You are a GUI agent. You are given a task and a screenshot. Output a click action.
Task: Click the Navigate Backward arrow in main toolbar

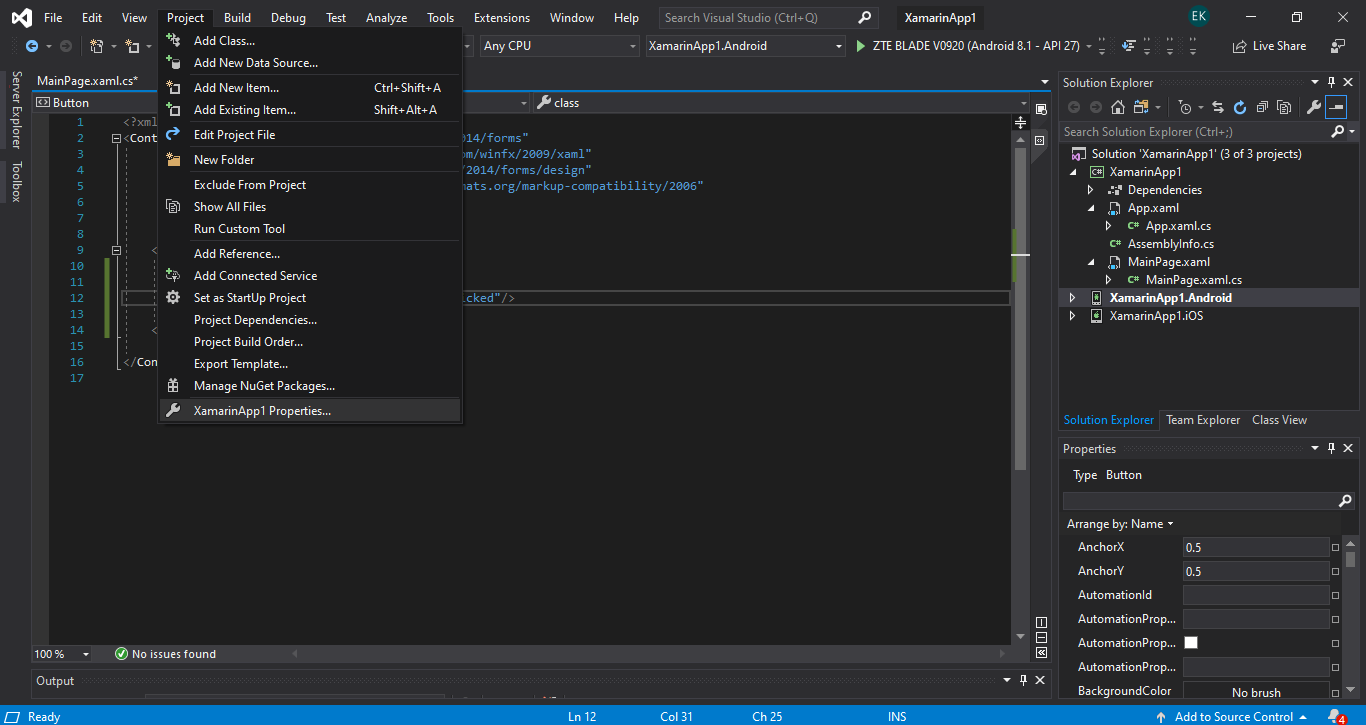click(32, 46)
